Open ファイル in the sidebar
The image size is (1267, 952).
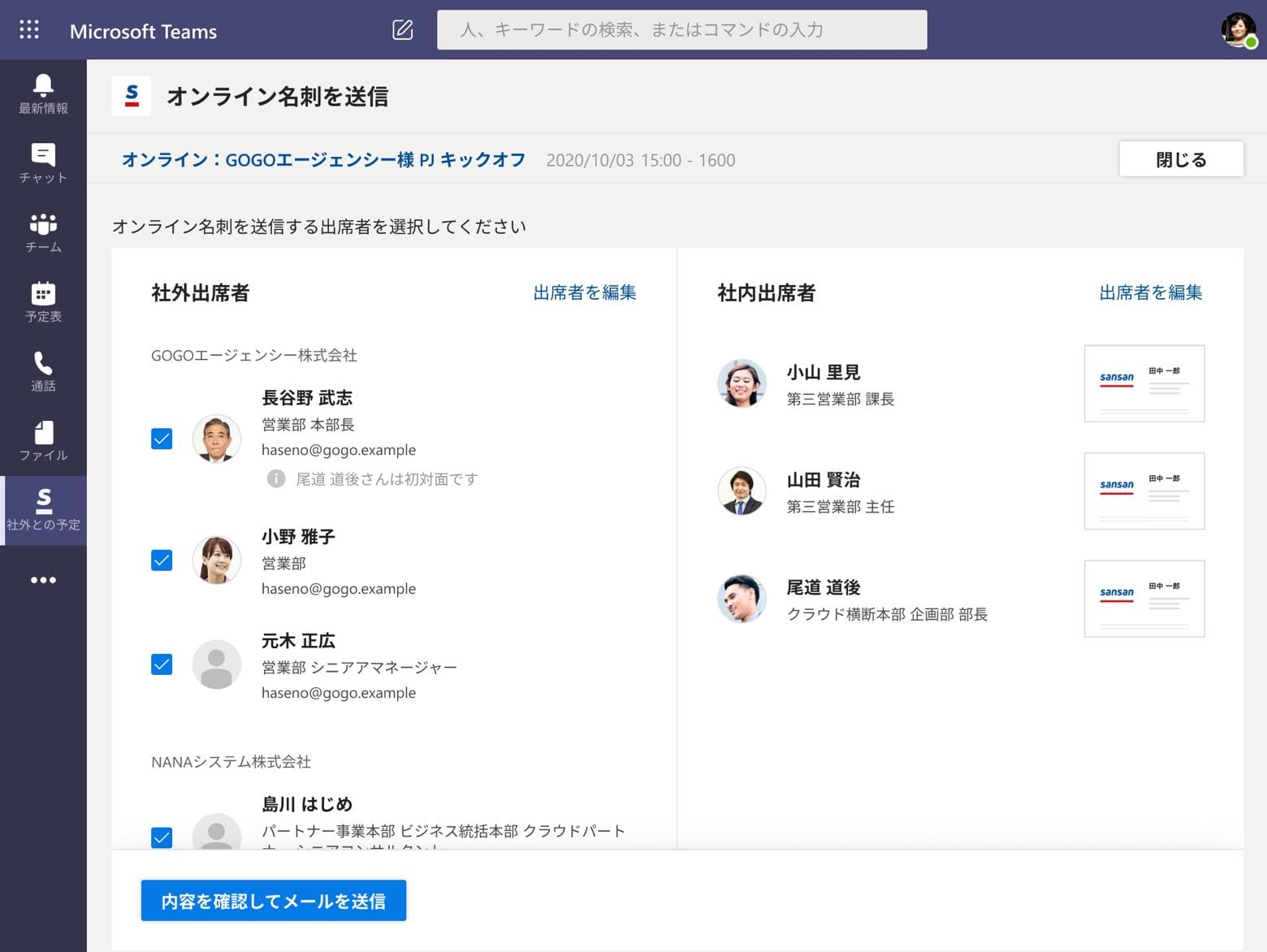pyautogui.click(x=43, y=441)
